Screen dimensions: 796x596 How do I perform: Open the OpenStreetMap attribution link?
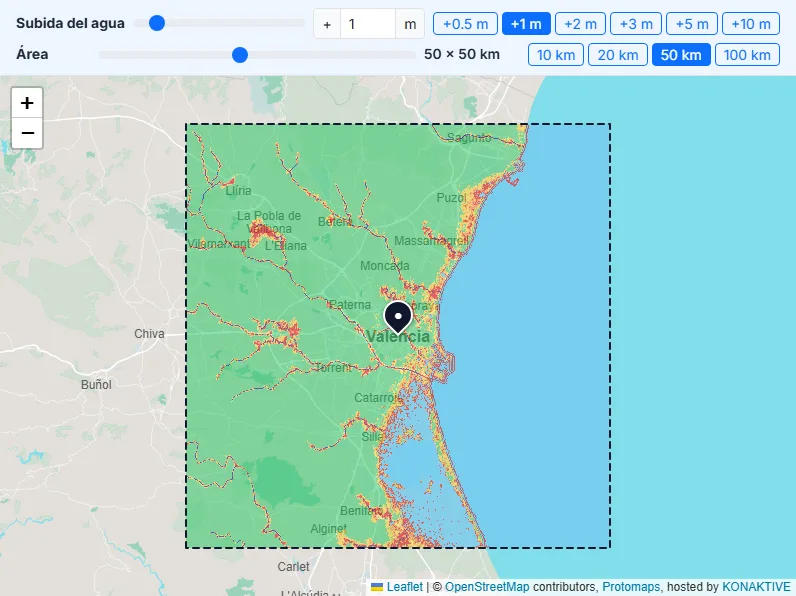tap(487, 587)
